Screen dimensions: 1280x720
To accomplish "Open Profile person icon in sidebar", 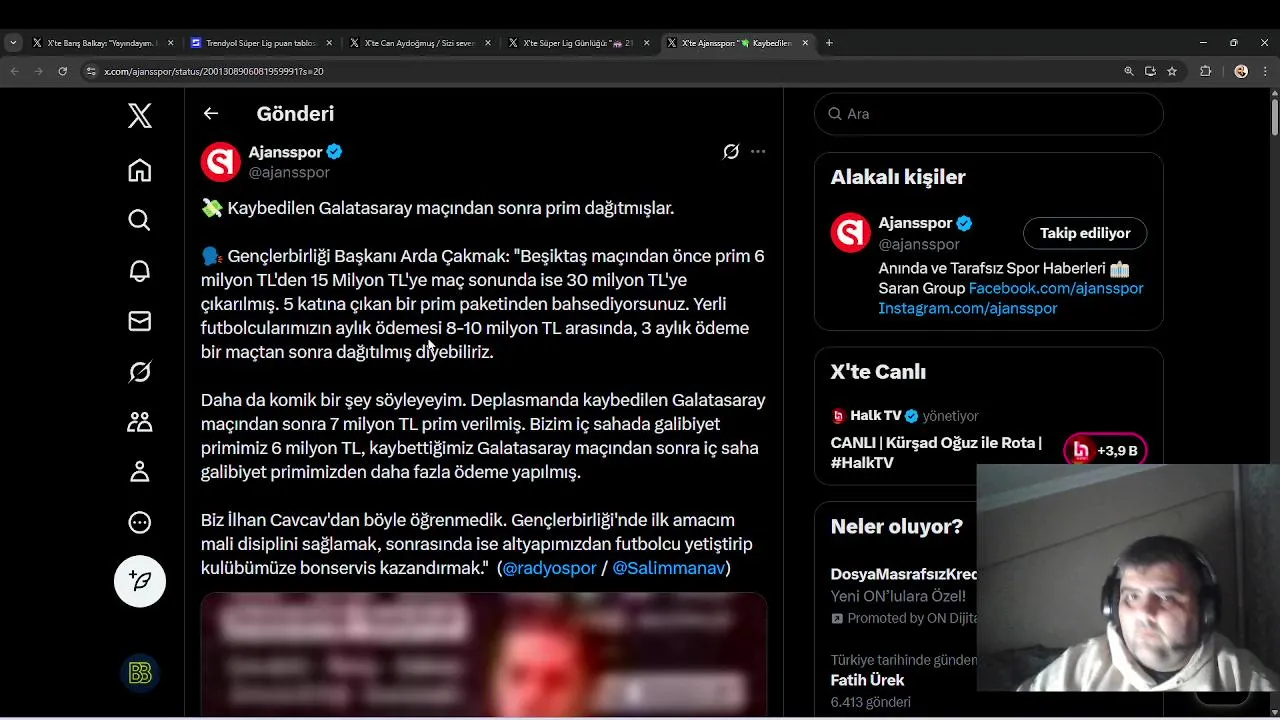I will coord(140,472).
